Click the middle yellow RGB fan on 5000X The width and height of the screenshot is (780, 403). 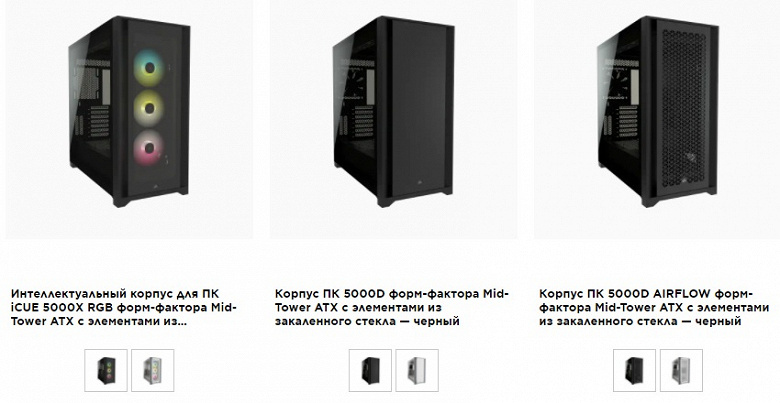click(x=149, y=108)
